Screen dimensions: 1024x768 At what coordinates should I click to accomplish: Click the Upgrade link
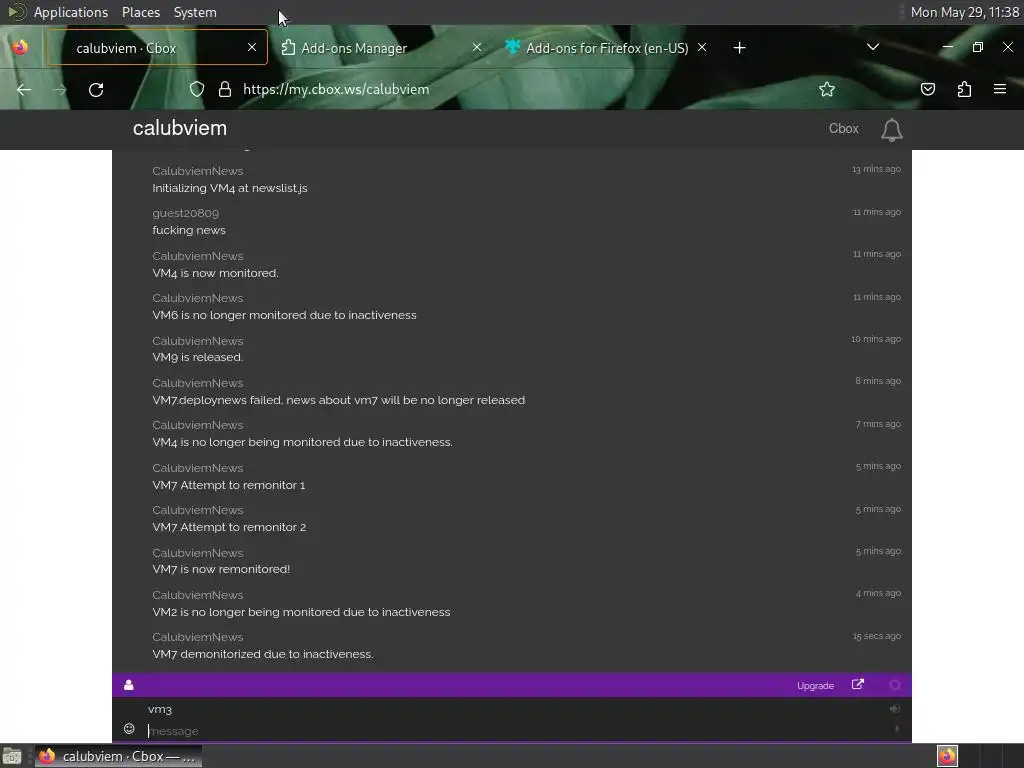[815, 686]
